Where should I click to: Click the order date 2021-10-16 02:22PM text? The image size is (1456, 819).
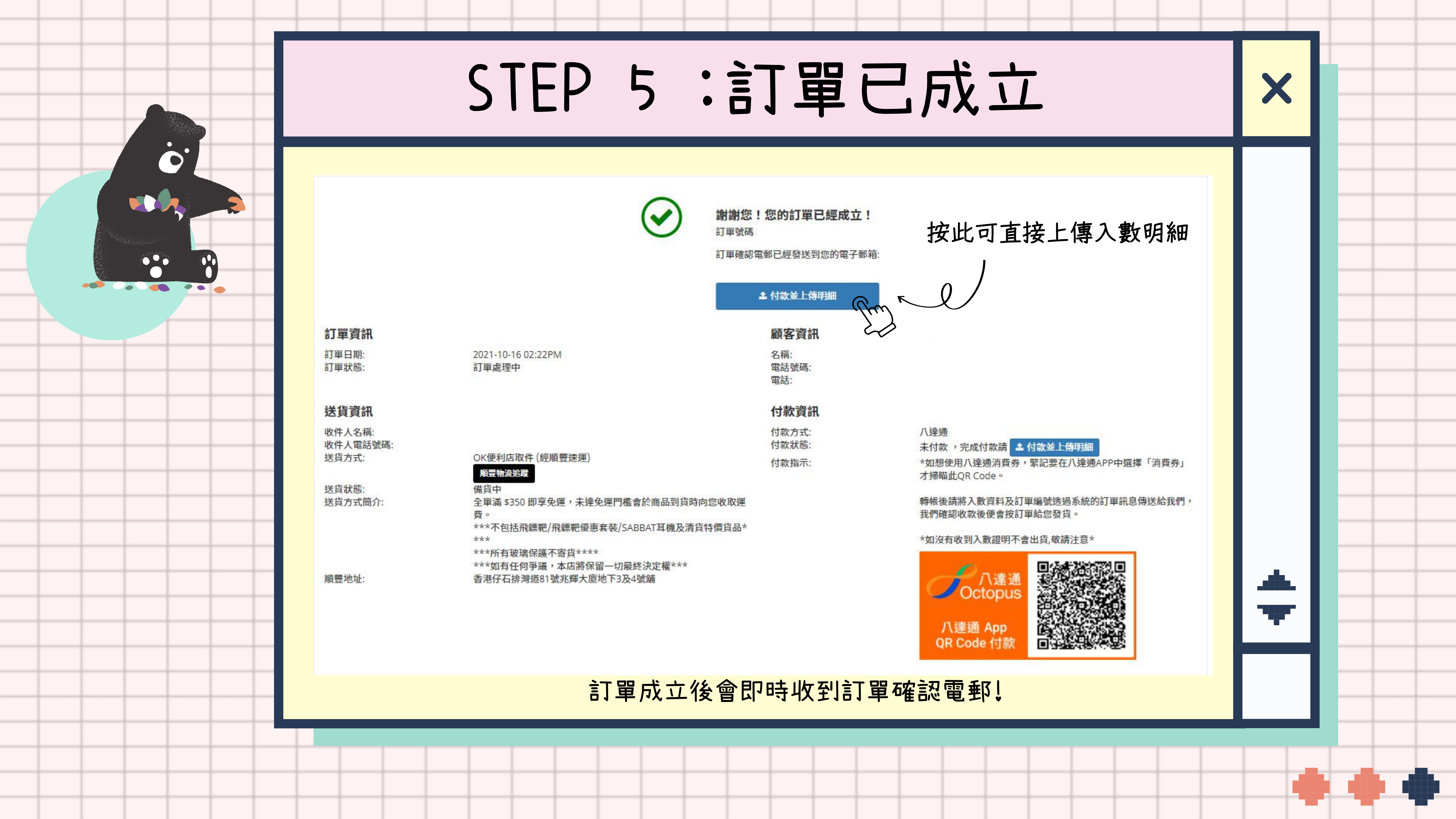(x=517, y=354)
